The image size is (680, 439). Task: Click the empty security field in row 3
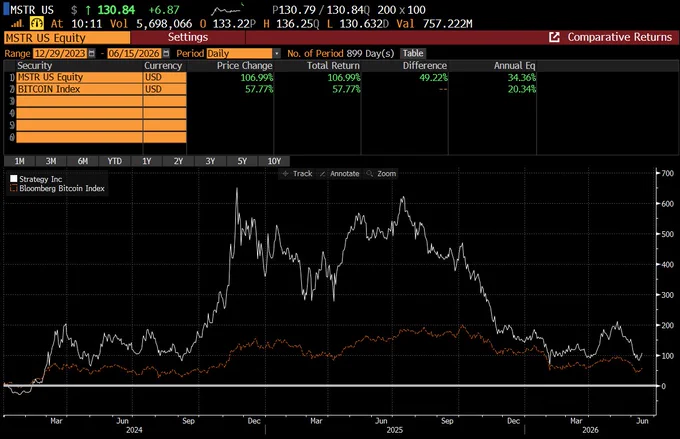click(79, 101)
